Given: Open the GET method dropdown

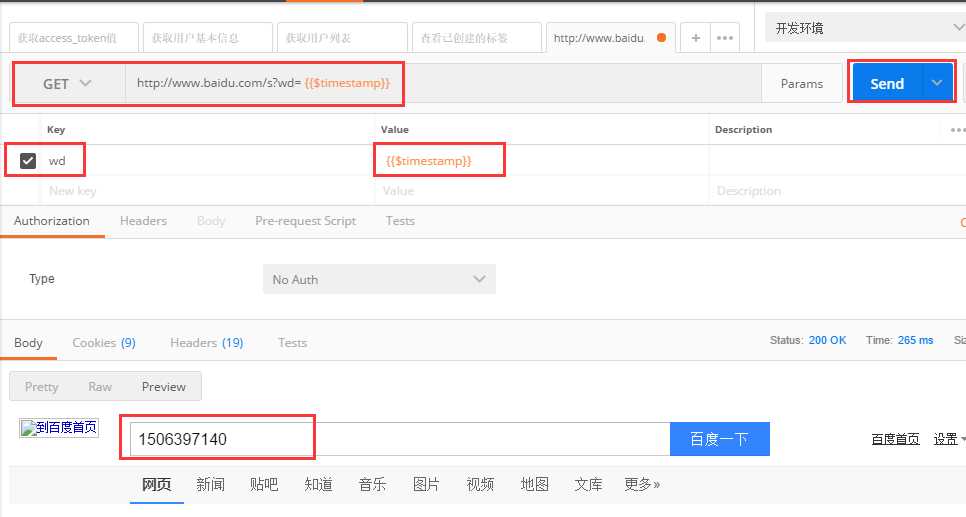Looking at the screenshot, I should pyautogui.click(x=68, y=84).
